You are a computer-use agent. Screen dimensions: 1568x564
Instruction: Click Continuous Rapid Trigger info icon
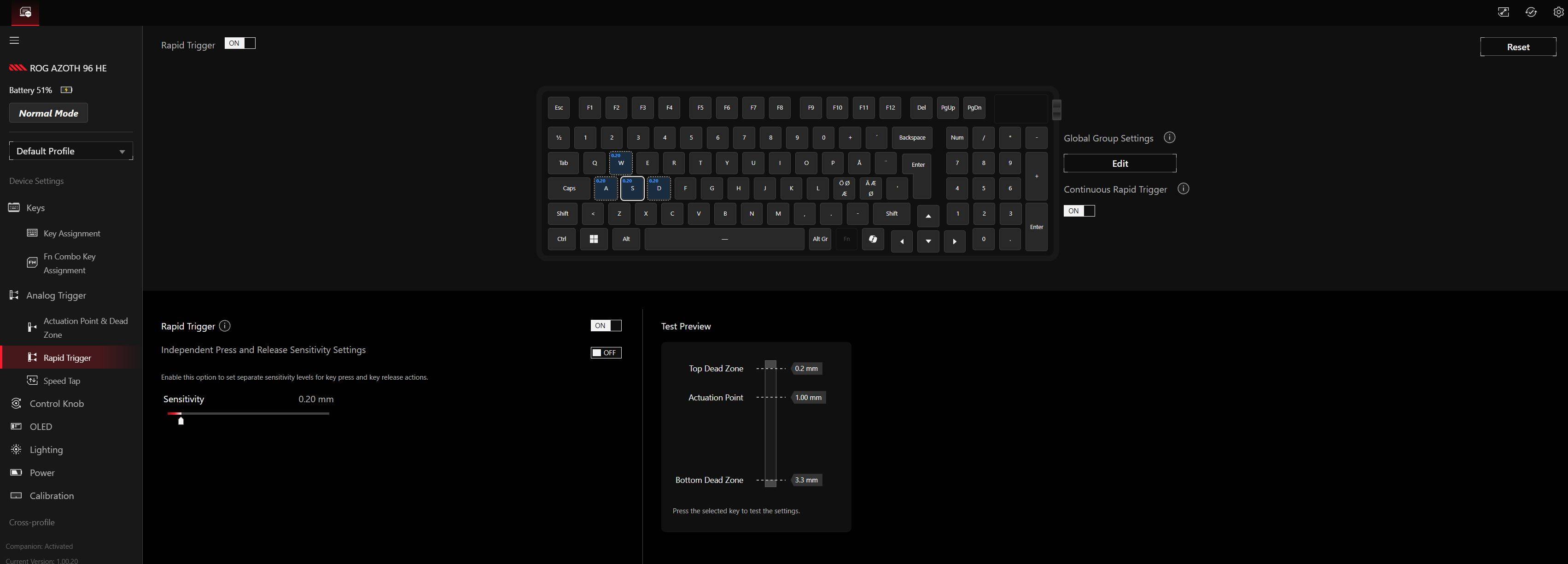(x=1183, y=189)
